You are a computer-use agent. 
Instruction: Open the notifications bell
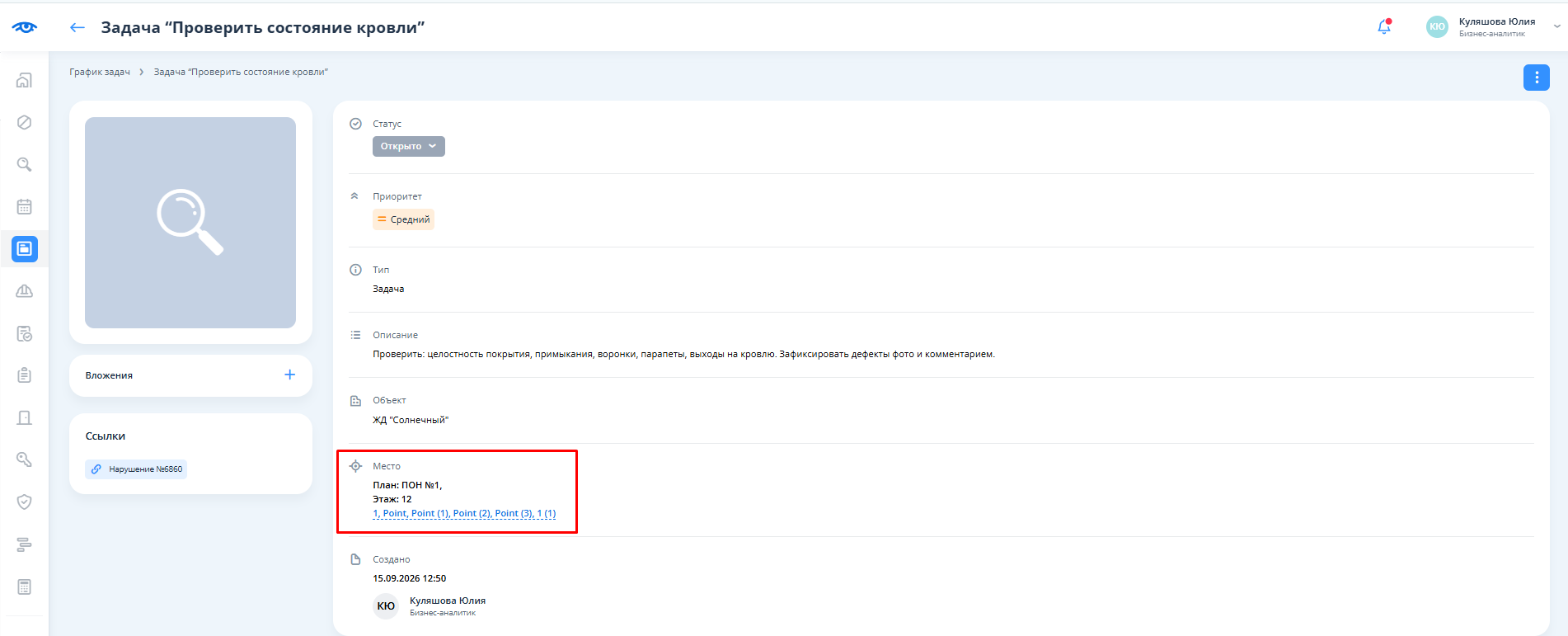1384,27
